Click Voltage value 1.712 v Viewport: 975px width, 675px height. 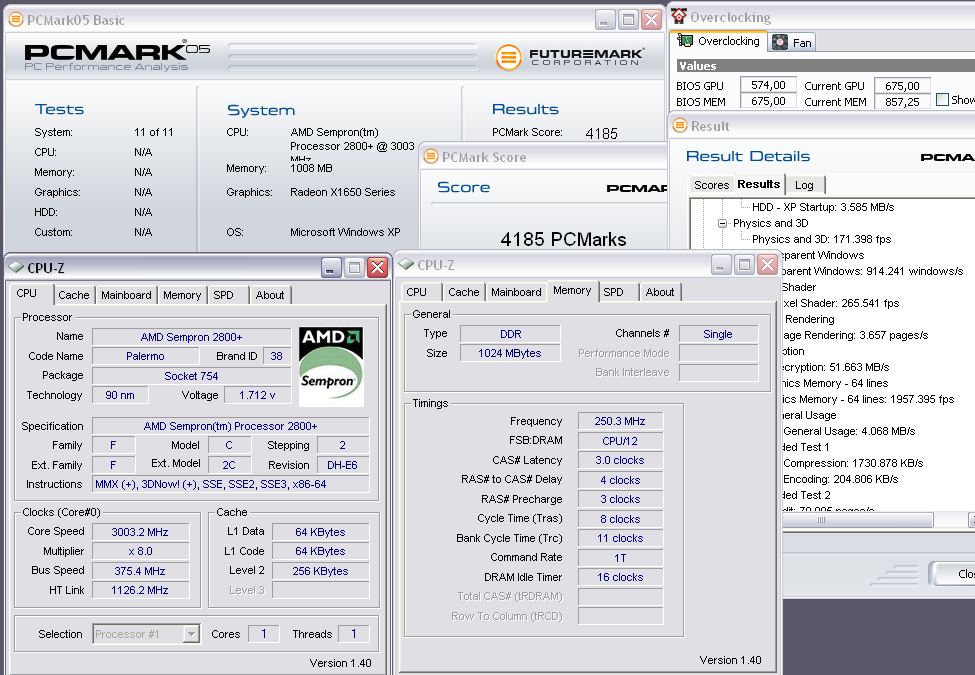[257, 395]
